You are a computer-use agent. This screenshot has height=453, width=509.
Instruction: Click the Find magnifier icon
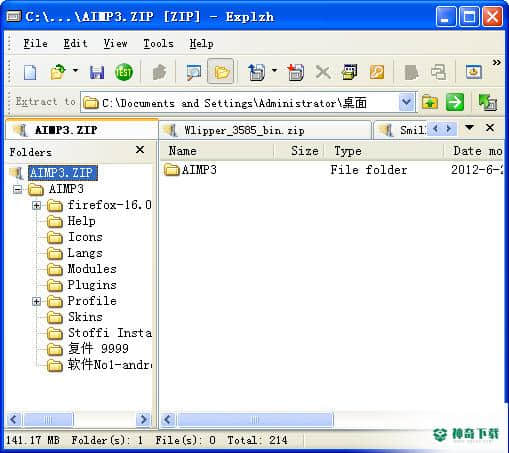[194, 72]
